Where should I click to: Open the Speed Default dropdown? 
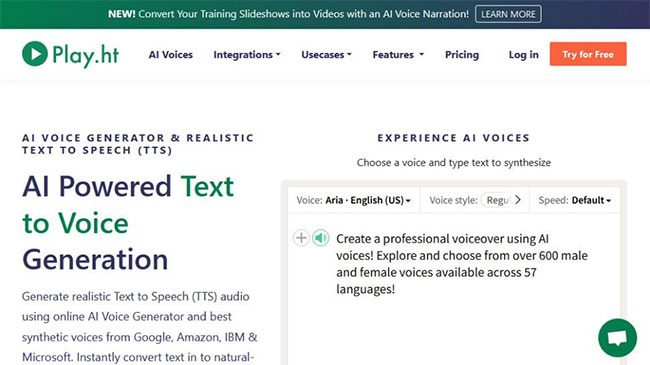(x=575, y=200)
